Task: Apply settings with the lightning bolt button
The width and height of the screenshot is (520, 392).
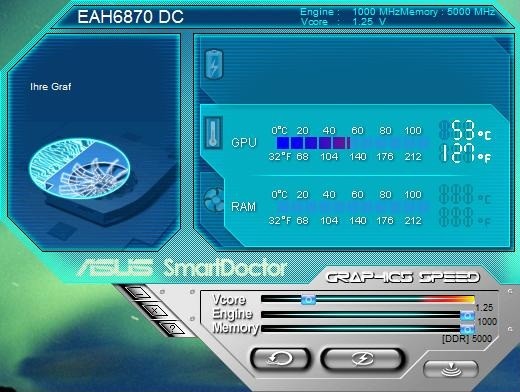Action: point(363,359)
